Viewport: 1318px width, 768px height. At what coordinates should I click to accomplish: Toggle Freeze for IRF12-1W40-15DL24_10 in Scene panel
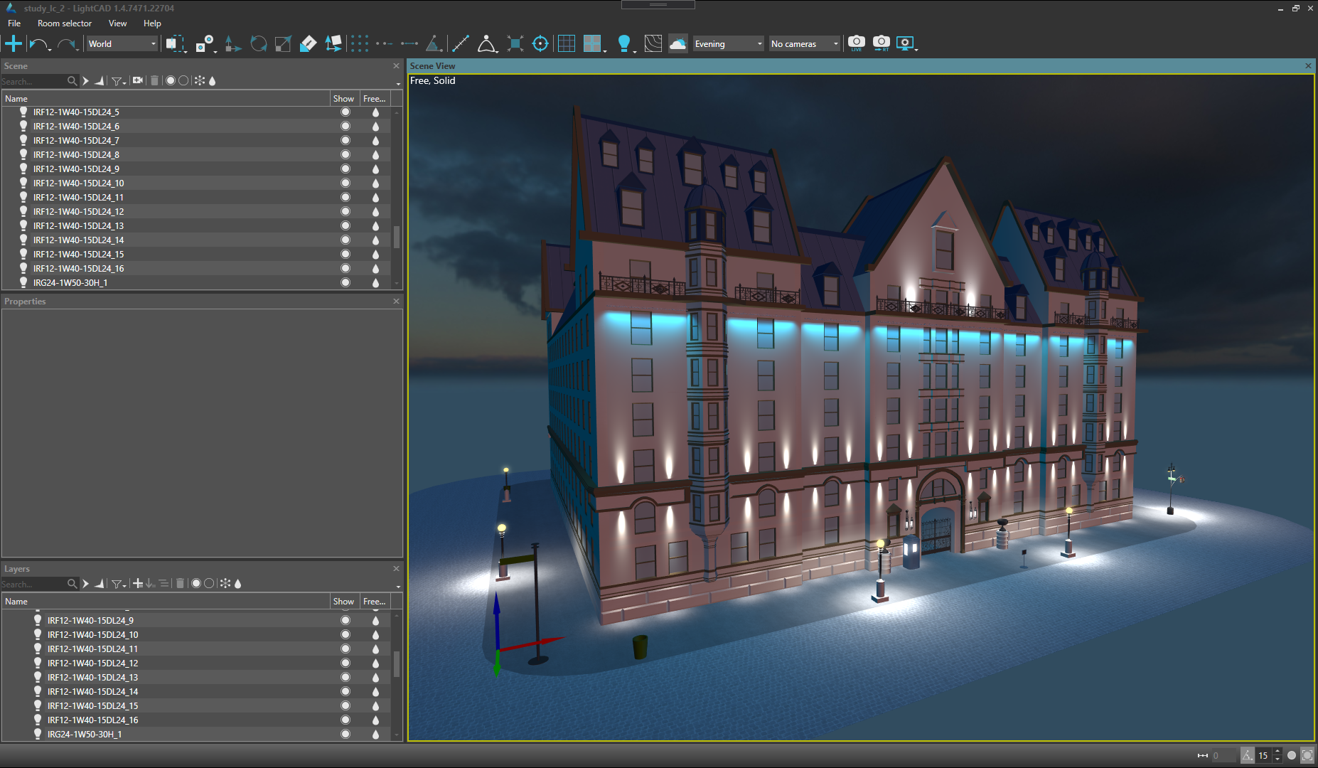[376, 183]
